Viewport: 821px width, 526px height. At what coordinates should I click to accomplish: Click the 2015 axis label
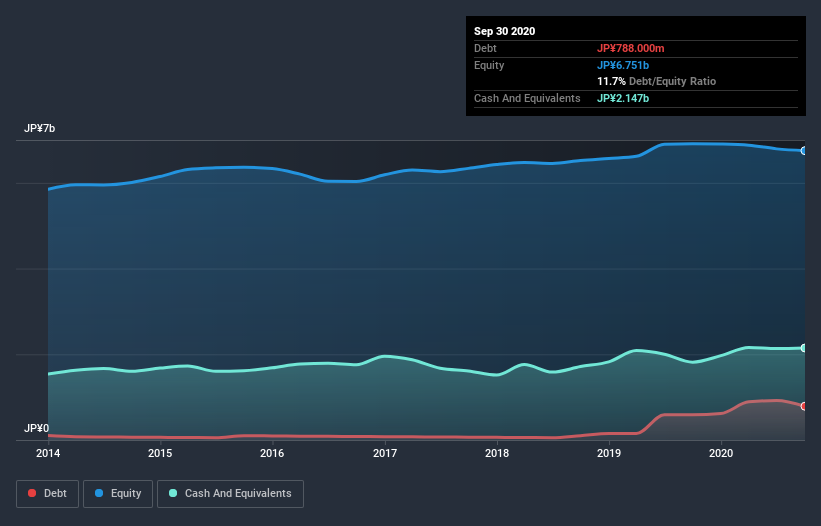click(x=160, y=453)
